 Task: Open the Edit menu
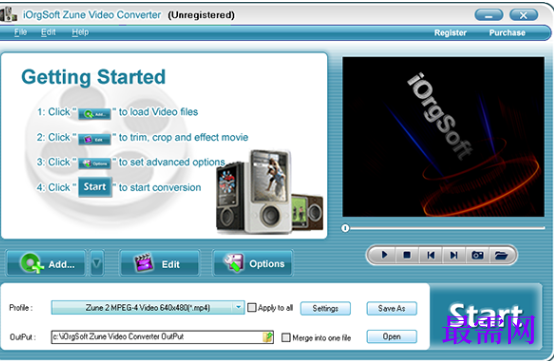click(x=48, y=32)
